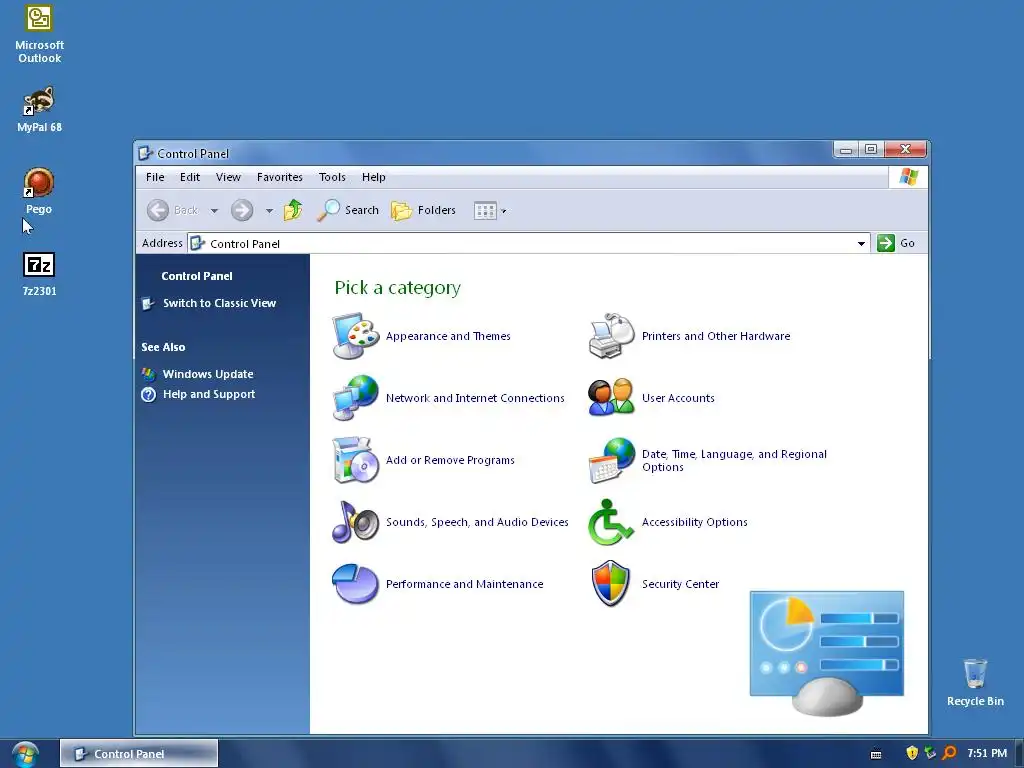The image size is (1024, 768).
Task: Click the security shield tray icon
Action: coord(912,753)
